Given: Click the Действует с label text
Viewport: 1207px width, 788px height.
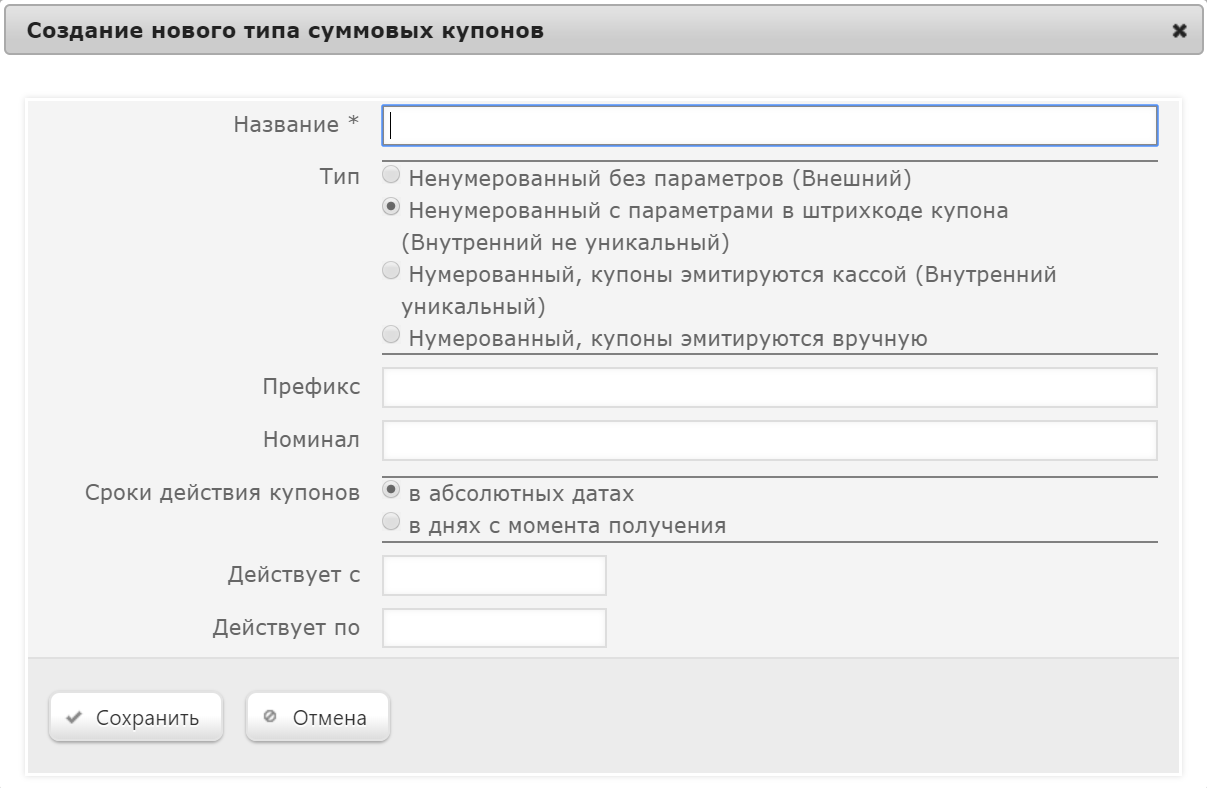Looking at the screenshot, I should 294,575.
